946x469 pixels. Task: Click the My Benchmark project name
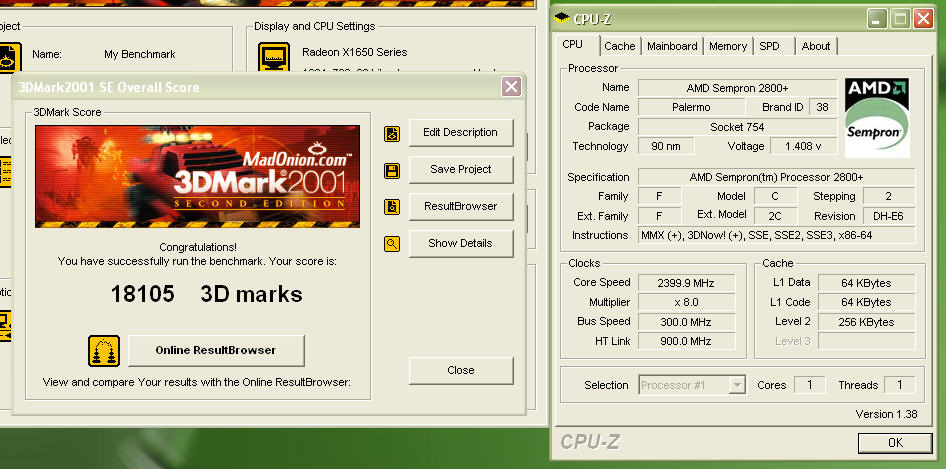click(x=139, y=54)
